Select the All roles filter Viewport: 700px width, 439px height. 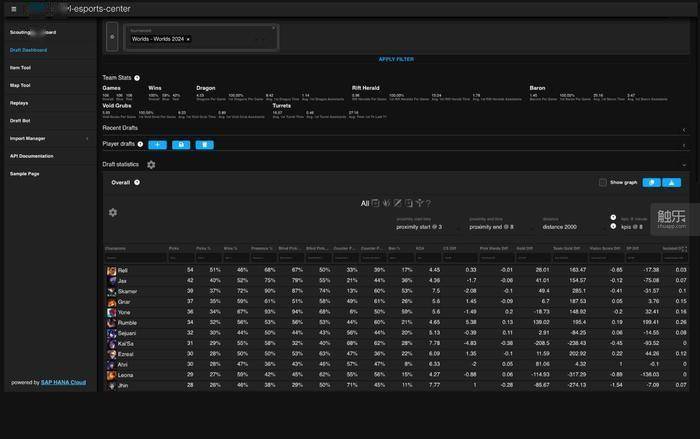coord(366,203)
